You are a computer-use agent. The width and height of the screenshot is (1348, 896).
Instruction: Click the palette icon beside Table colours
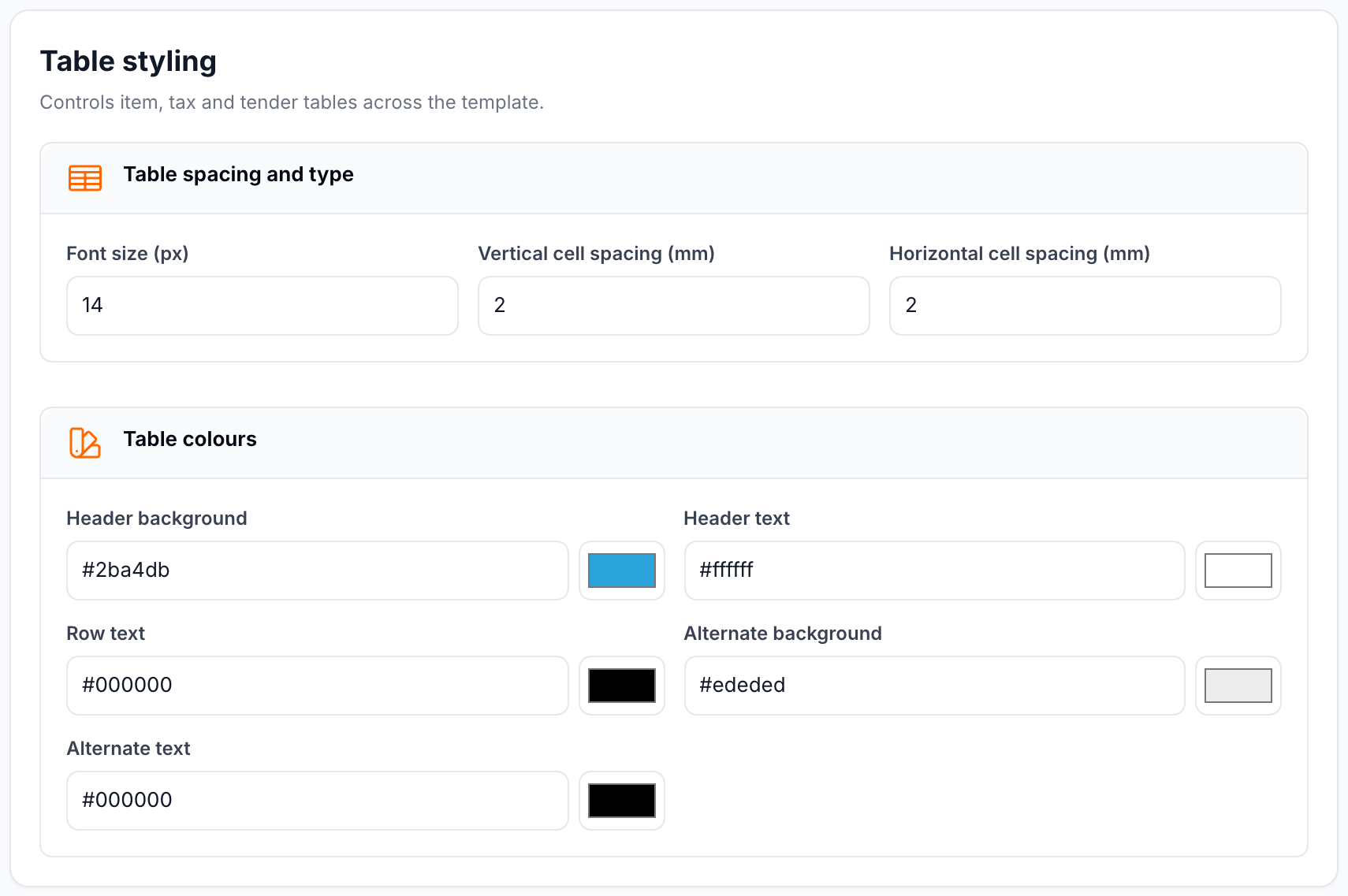click(85, 443)
